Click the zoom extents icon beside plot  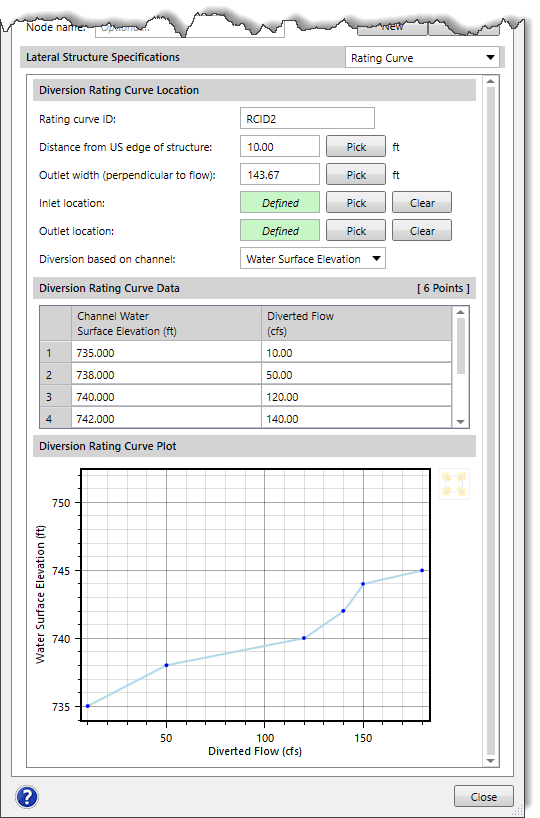click(x=454, y=484)
